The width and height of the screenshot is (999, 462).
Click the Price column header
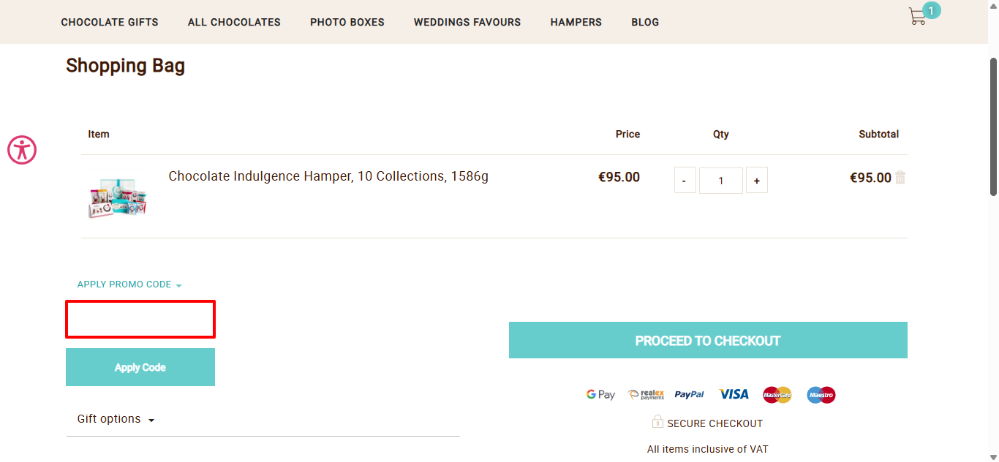(628, 134)
